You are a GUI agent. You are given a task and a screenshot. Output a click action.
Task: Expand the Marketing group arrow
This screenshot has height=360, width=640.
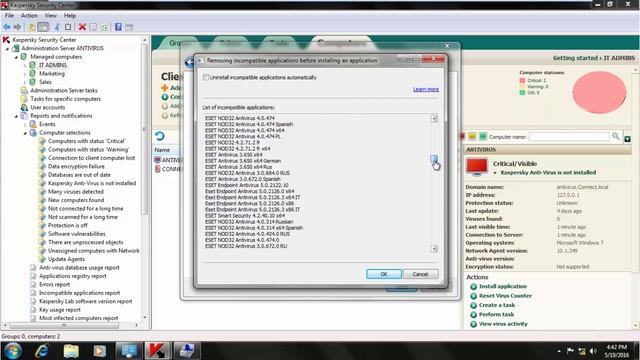coord(25,74)
